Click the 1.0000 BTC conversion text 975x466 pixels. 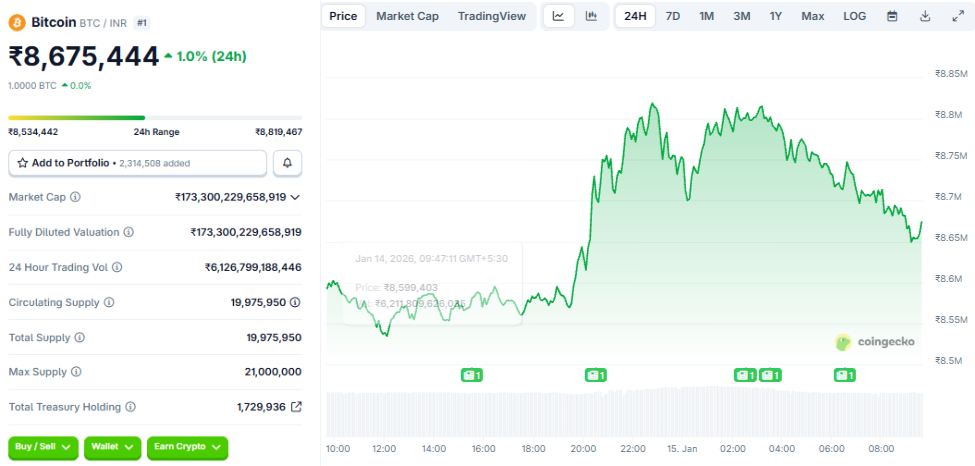[x=32, y=86]
